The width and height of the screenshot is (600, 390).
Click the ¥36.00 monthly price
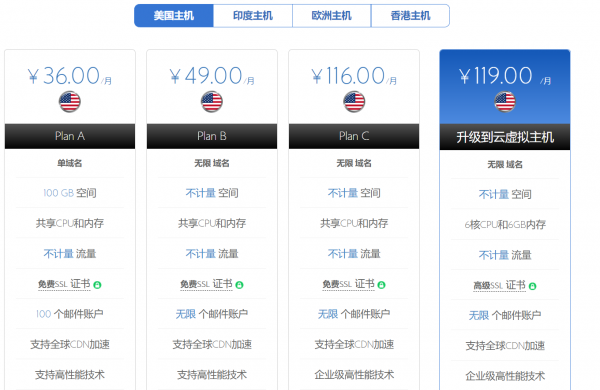click(x=70, y=76)
